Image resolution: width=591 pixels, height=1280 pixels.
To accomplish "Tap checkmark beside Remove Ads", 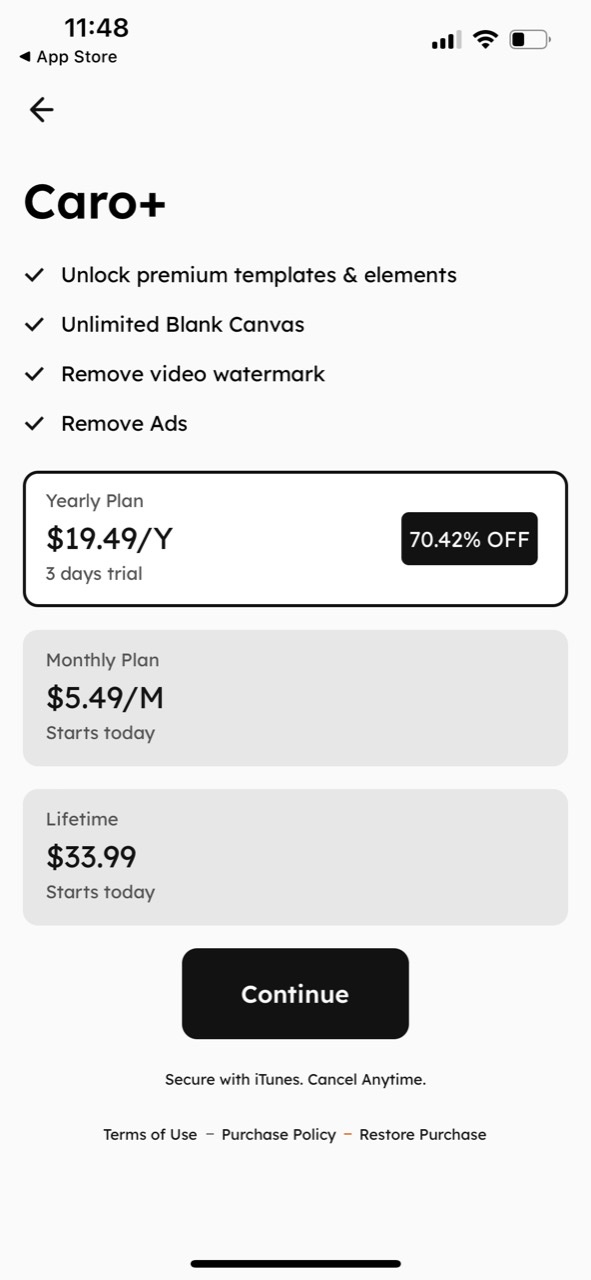I will [35, 423].
